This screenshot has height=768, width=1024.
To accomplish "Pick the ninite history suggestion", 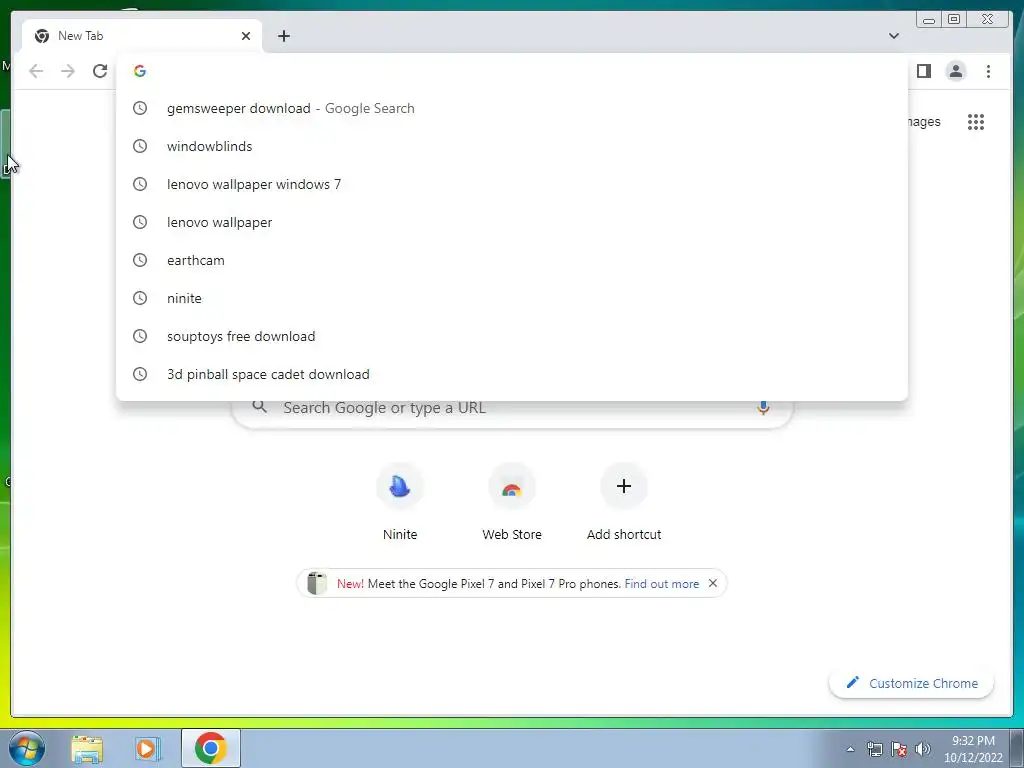I will [x=512, y=298].
